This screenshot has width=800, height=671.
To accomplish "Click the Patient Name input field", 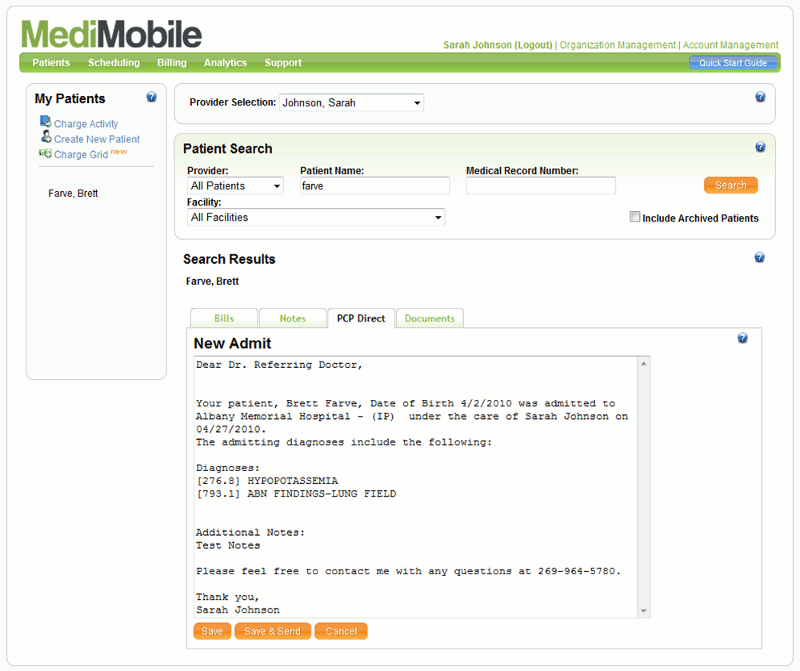I will point(374,186).
